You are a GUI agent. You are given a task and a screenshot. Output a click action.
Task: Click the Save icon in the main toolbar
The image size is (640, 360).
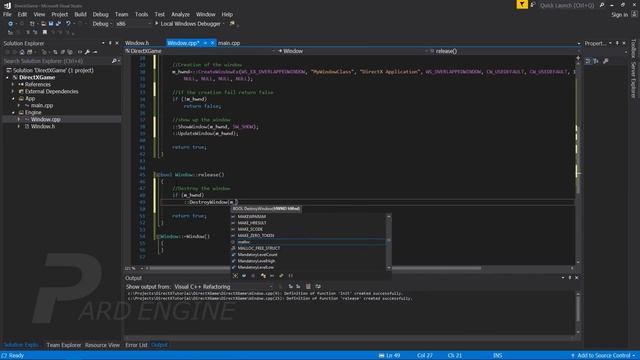pos(51,24)
